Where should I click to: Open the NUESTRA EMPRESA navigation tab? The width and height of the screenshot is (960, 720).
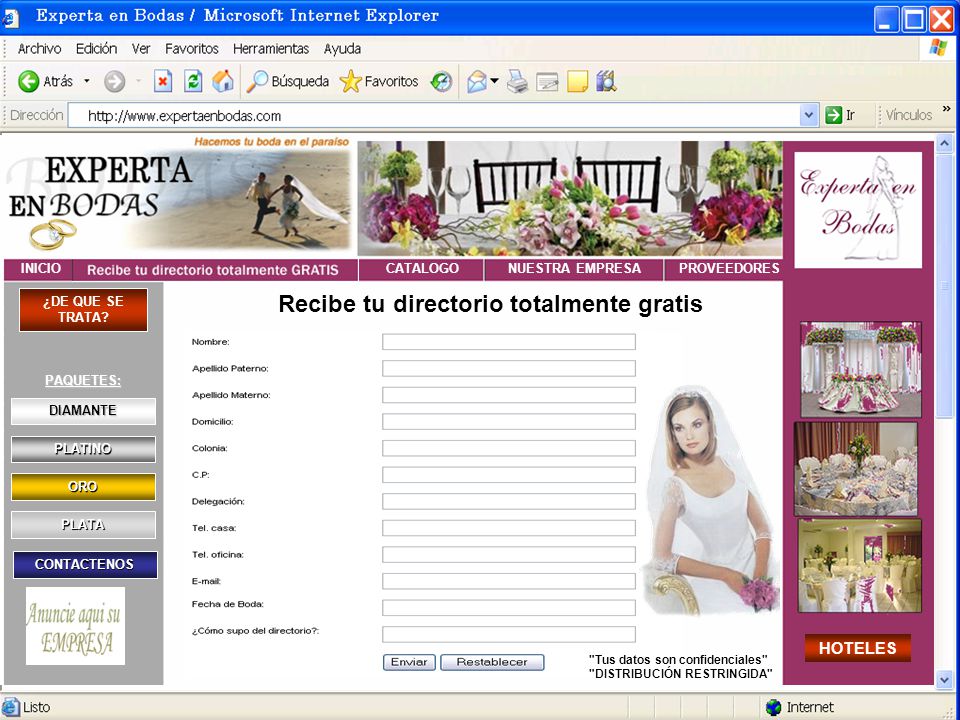574,269
